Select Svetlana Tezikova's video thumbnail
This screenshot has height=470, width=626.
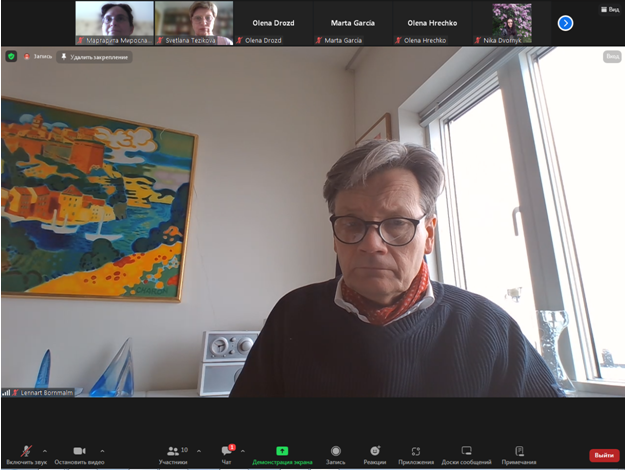pyautogui.click(x=194, y=22)
